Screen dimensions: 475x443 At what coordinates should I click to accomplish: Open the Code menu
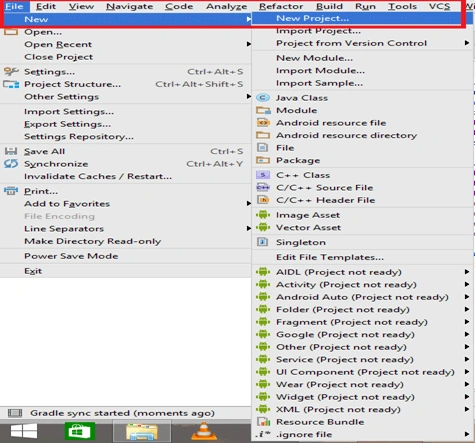point(179,6)
